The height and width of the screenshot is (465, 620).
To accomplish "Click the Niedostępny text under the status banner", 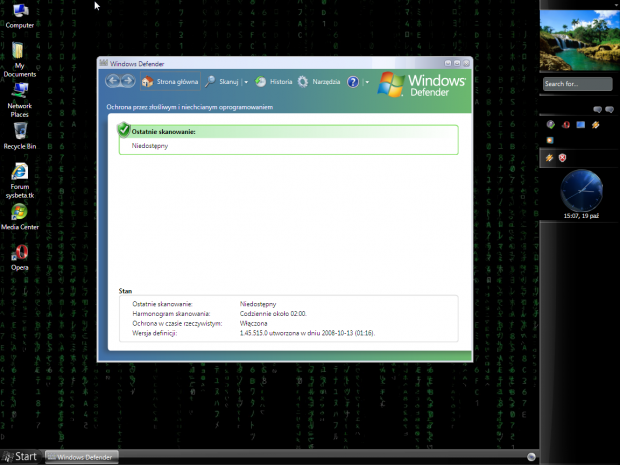I will pyautogui.click(x=150, y=146).
